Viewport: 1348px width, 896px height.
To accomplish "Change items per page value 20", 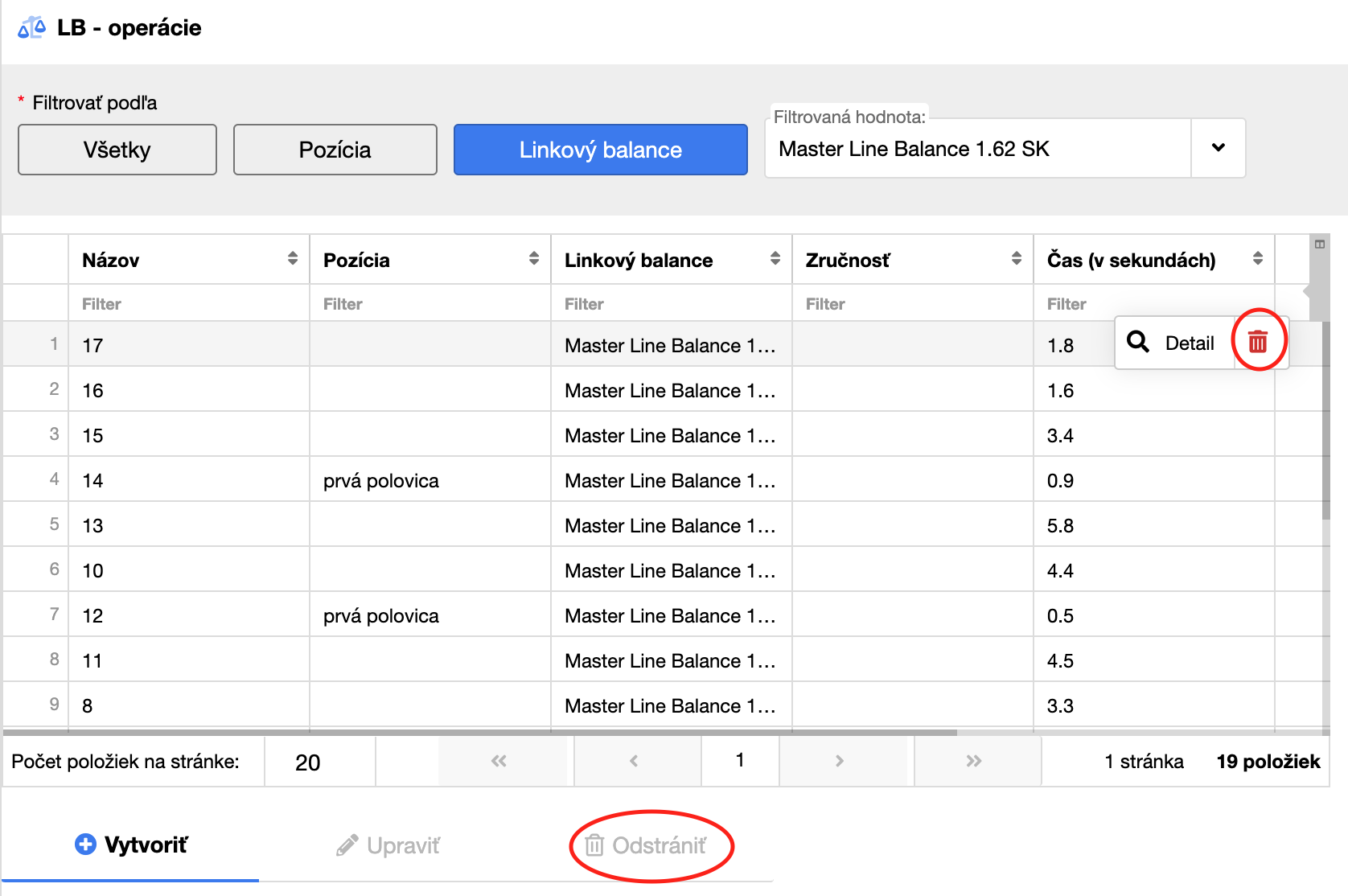I will pyautogui.click(x=319, y=762).
